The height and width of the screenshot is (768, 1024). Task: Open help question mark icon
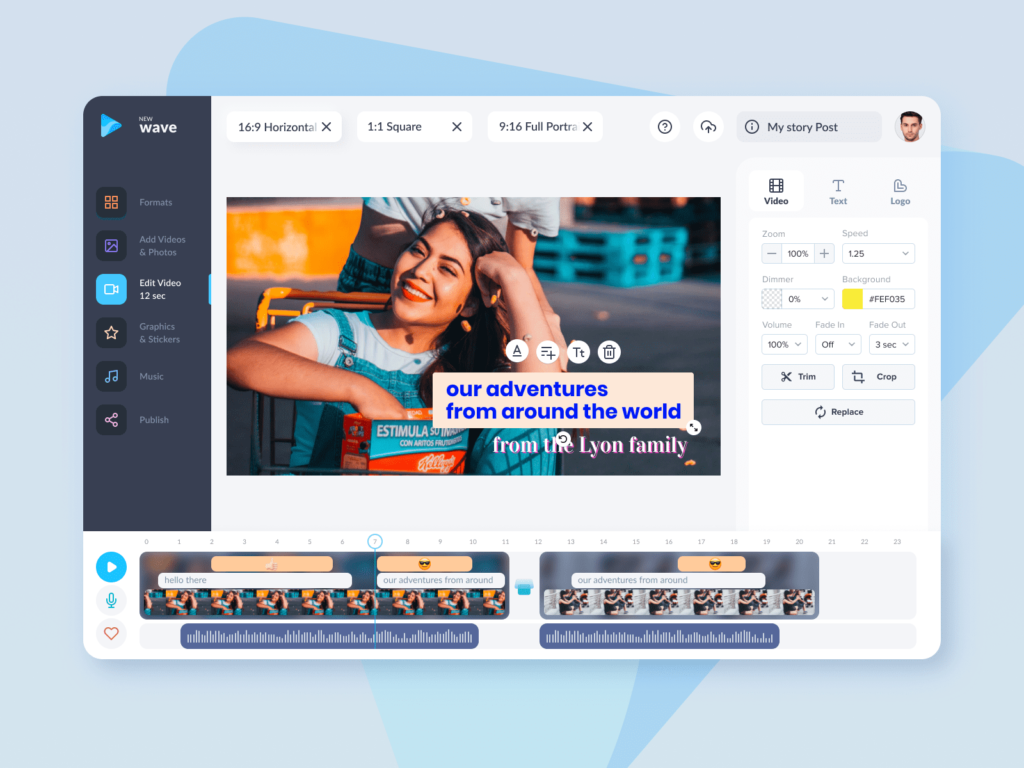coord(665,127)
